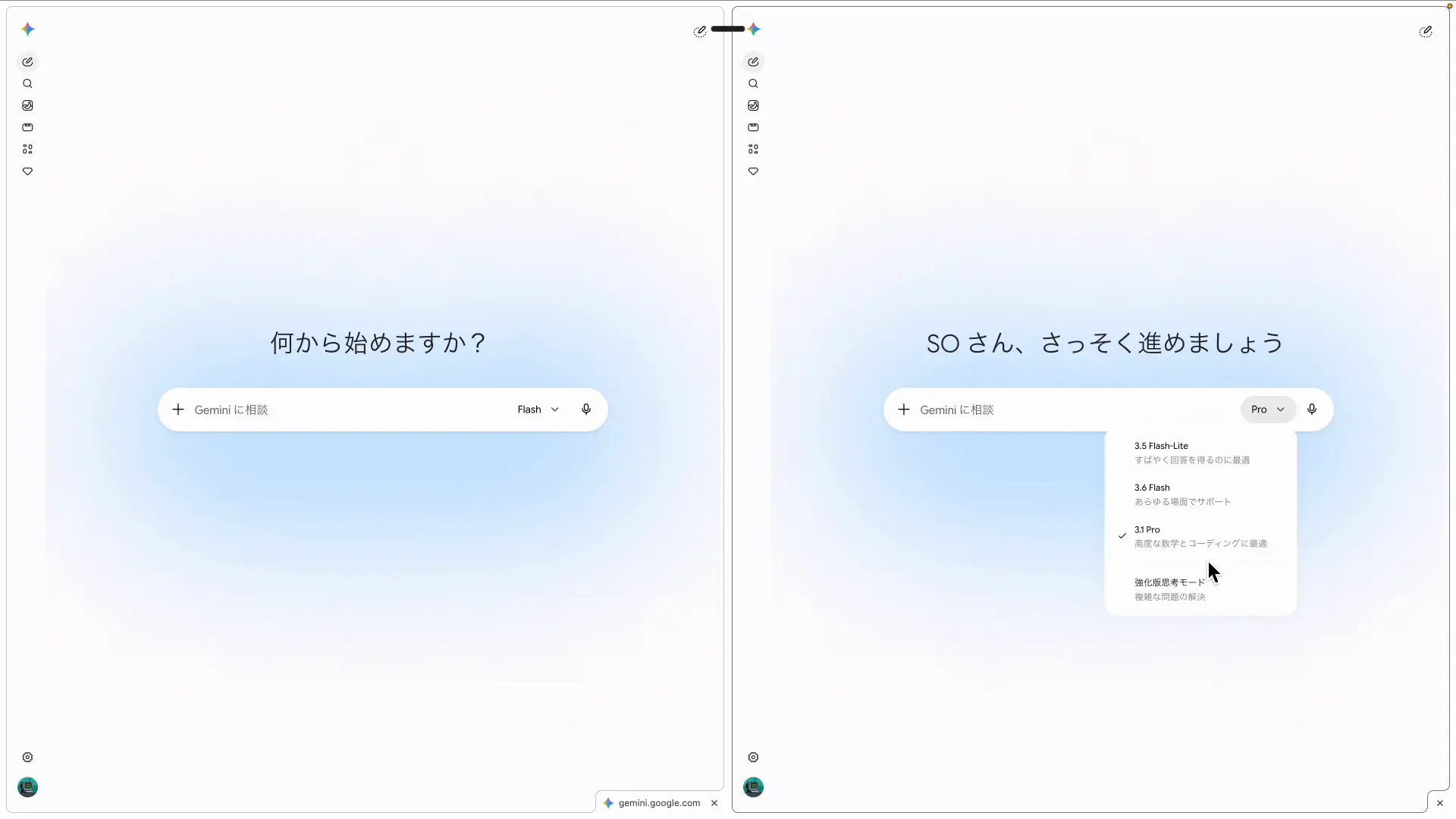Click the gem icon in the right window sidebar
Image resolution: width=1456 pixels, height=819 pixels.
(x=754, y=171)
